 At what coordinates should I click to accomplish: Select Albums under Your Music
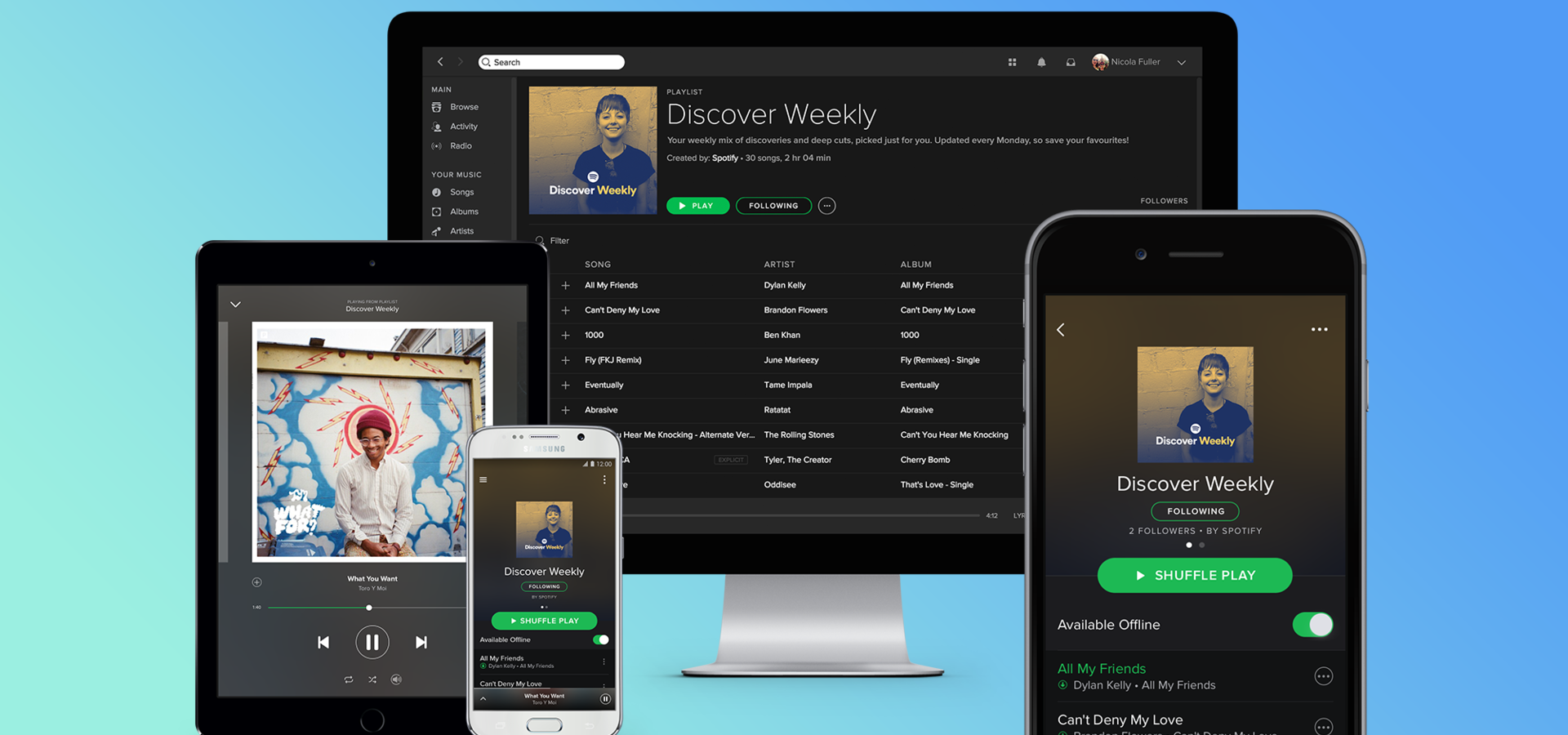464,212
